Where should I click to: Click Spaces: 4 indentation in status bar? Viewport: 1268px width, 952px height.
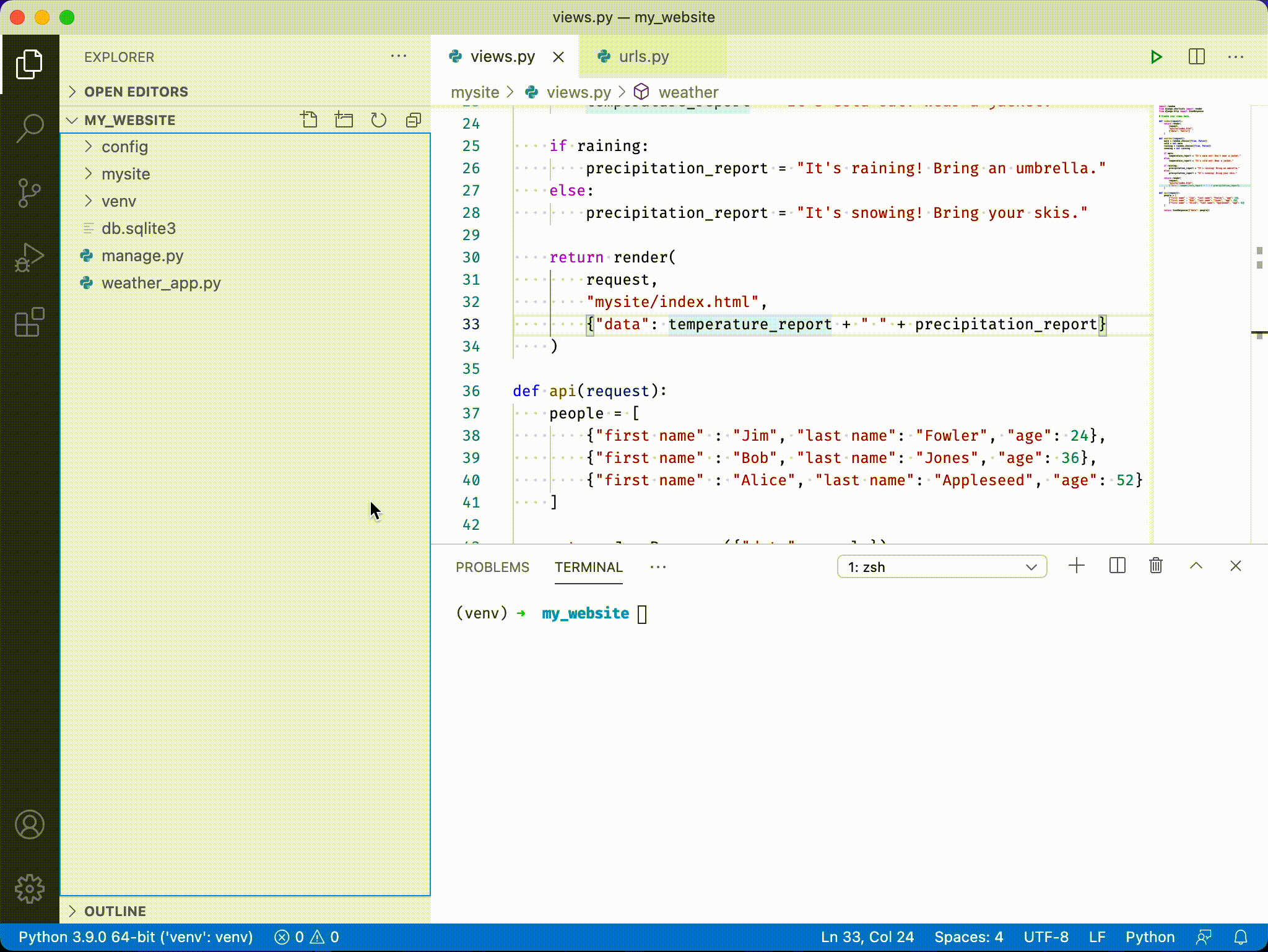[968, 937]
